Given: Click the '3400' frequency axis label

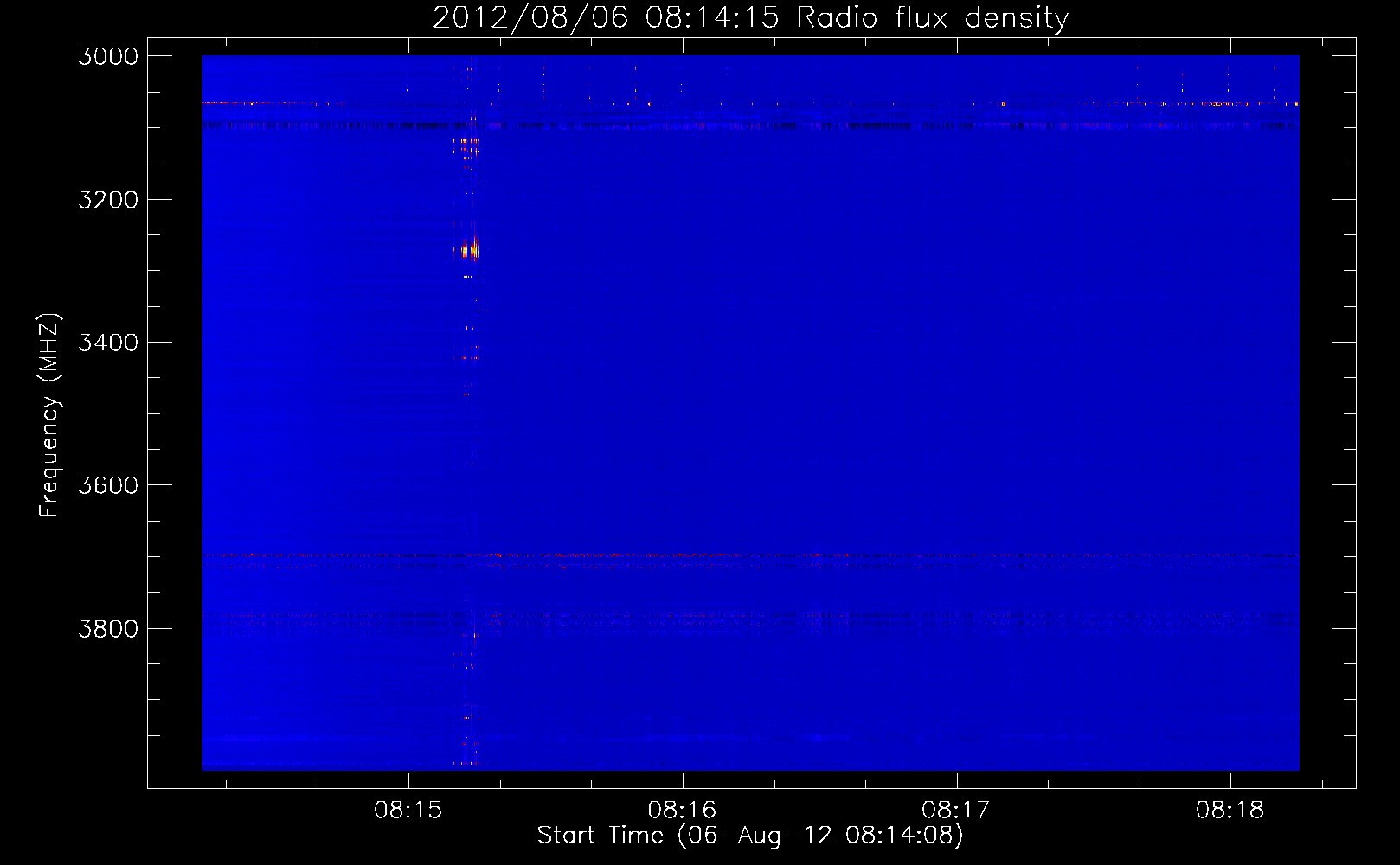Looking at the screenshot, I should [x=108, y=343].
